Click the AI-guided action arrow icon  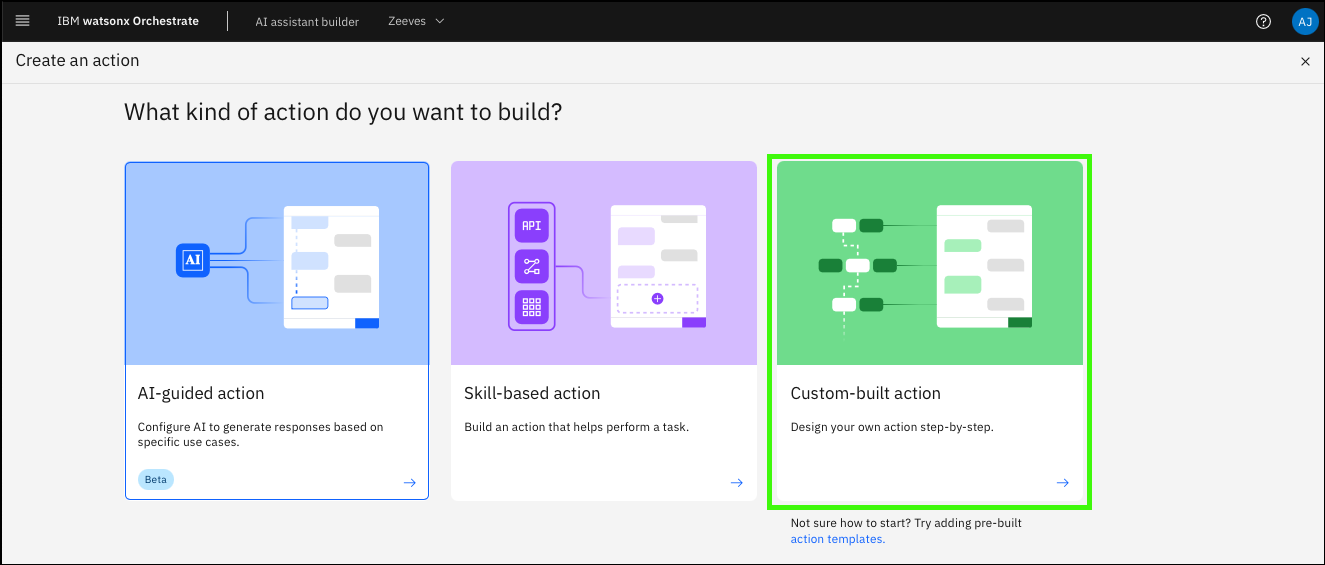[409, 482]
